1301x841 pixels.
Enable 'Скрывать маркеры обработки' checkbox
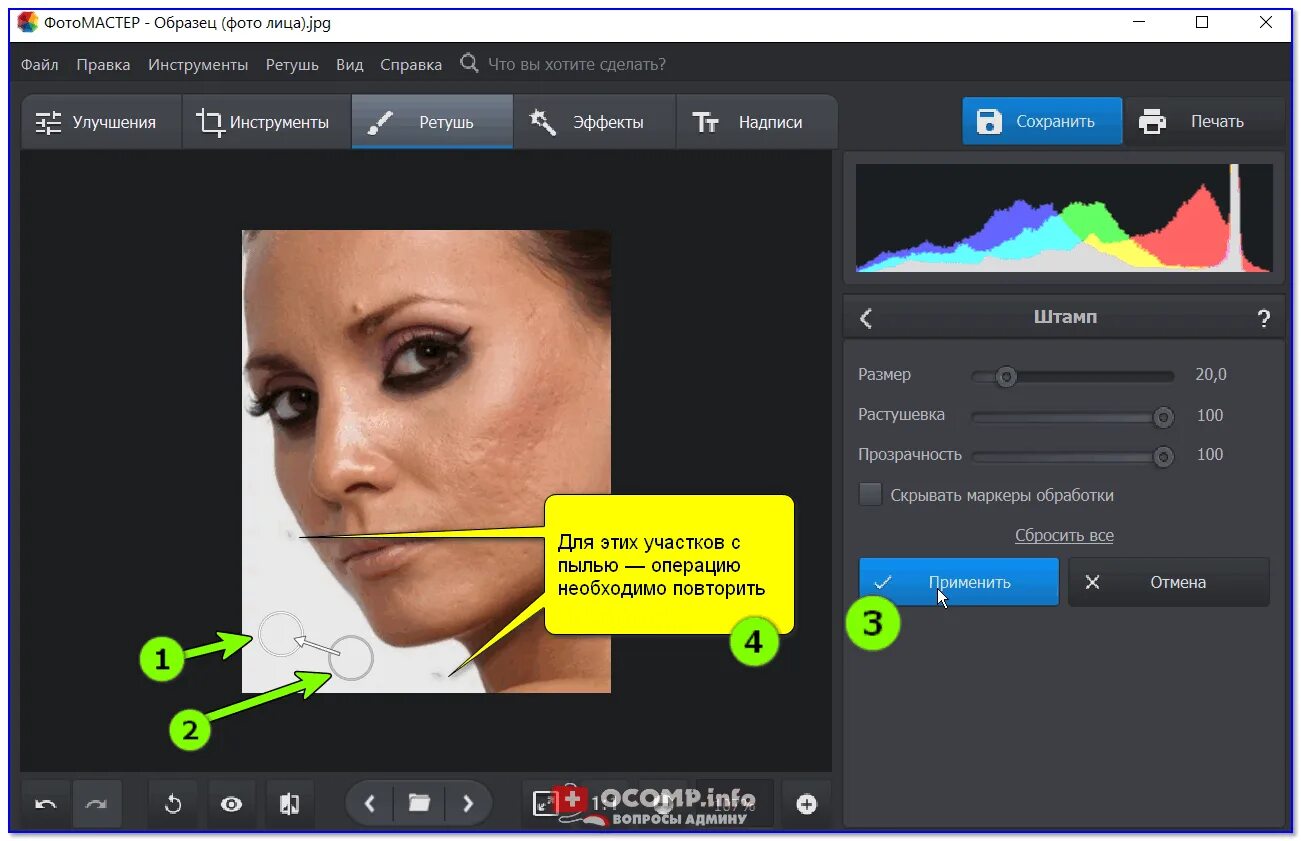[x=871, y=494]
